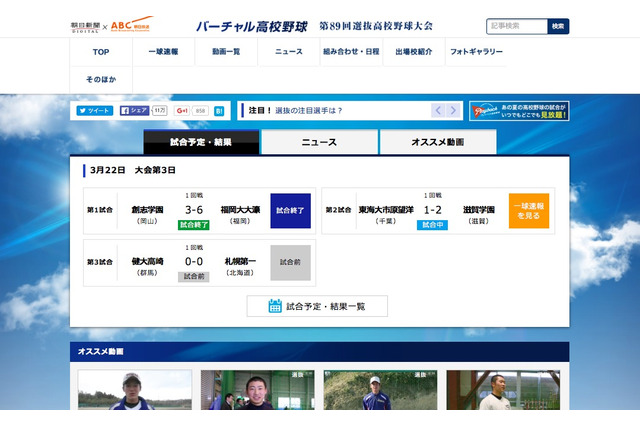Click the 1-2 score of game 2
This screenshot has width=640, height=426.
[x=432, y=210]
